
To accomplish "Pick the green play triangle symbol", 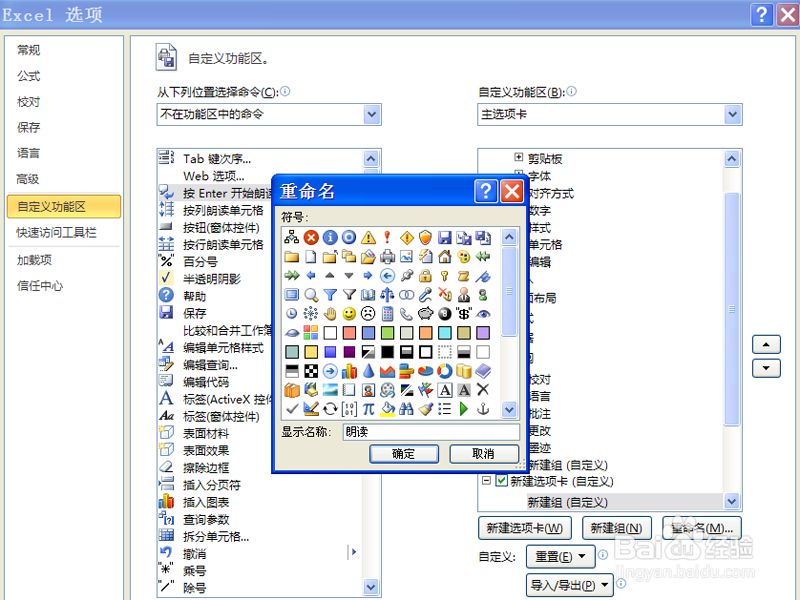I will click(x=464, y=409).
